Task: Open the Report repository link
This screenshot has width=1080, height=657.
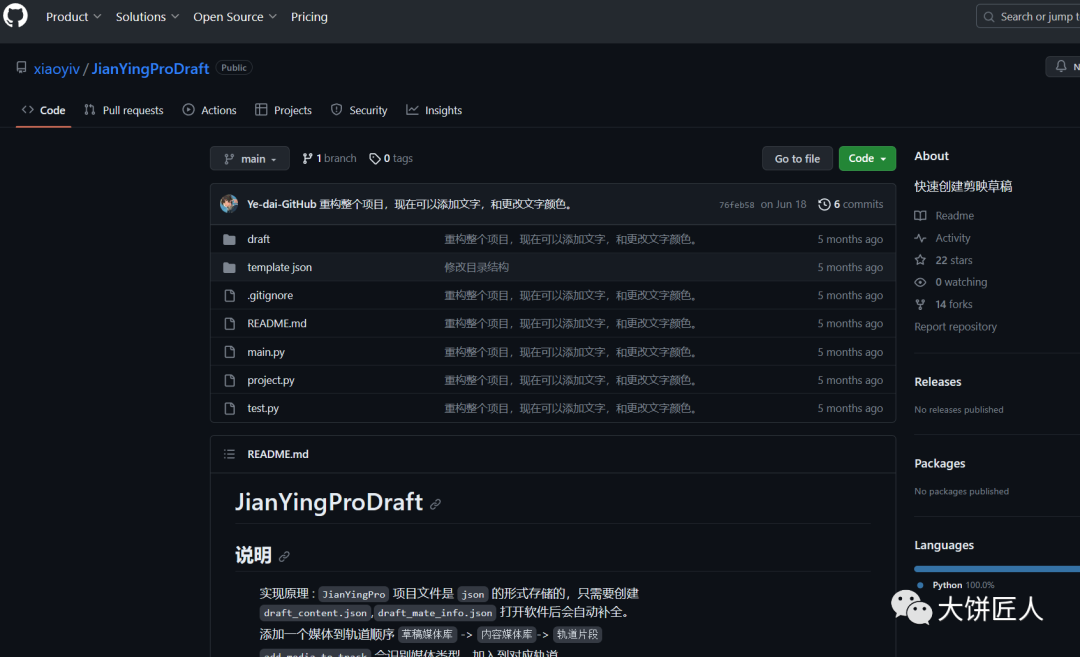Action: point(955,326)
